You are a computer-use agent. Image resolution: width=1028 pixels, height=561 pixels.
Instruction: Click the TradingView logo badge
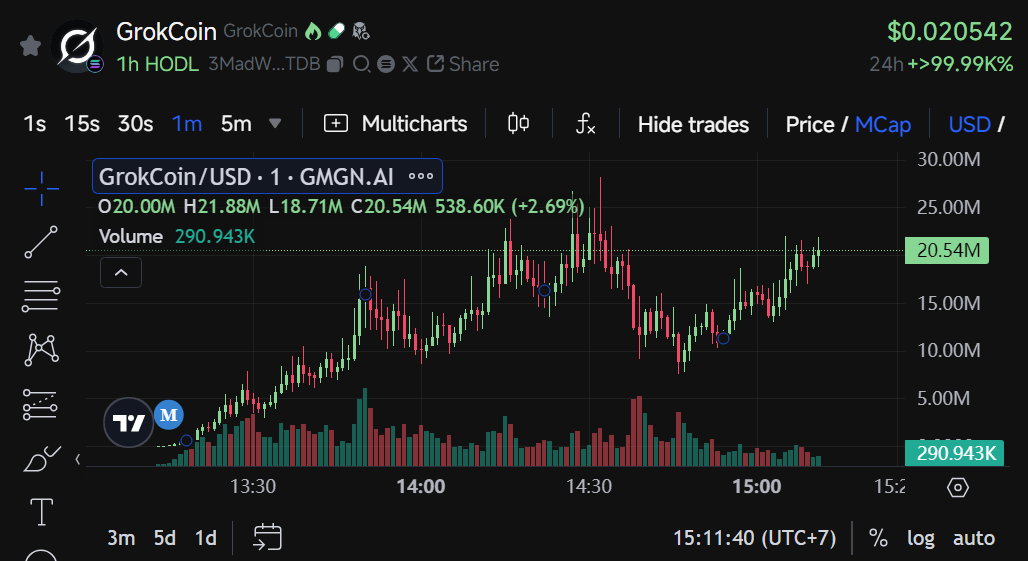[128, 423]
